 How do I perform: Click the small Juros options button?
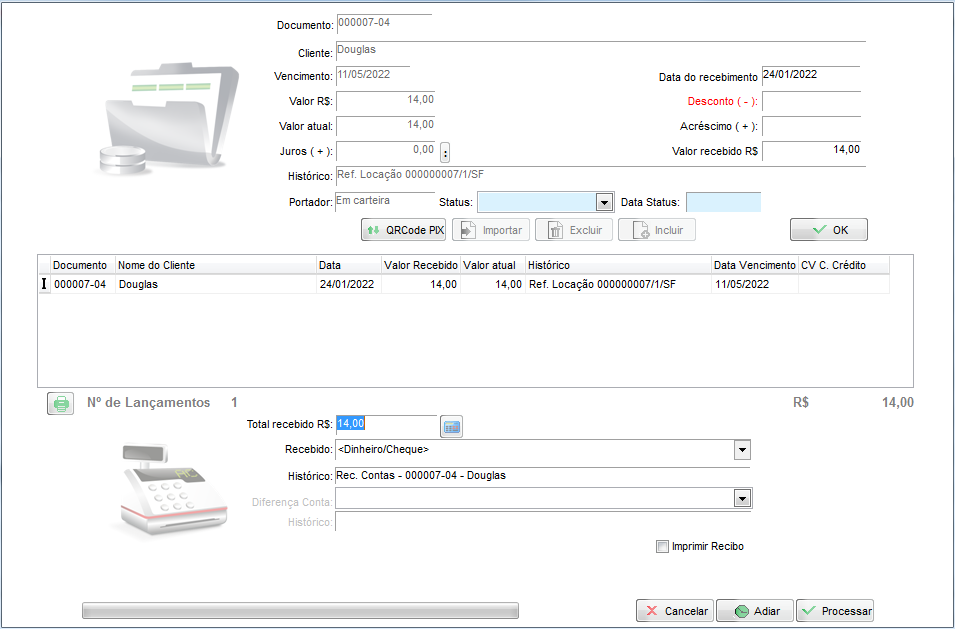(445, 152)
